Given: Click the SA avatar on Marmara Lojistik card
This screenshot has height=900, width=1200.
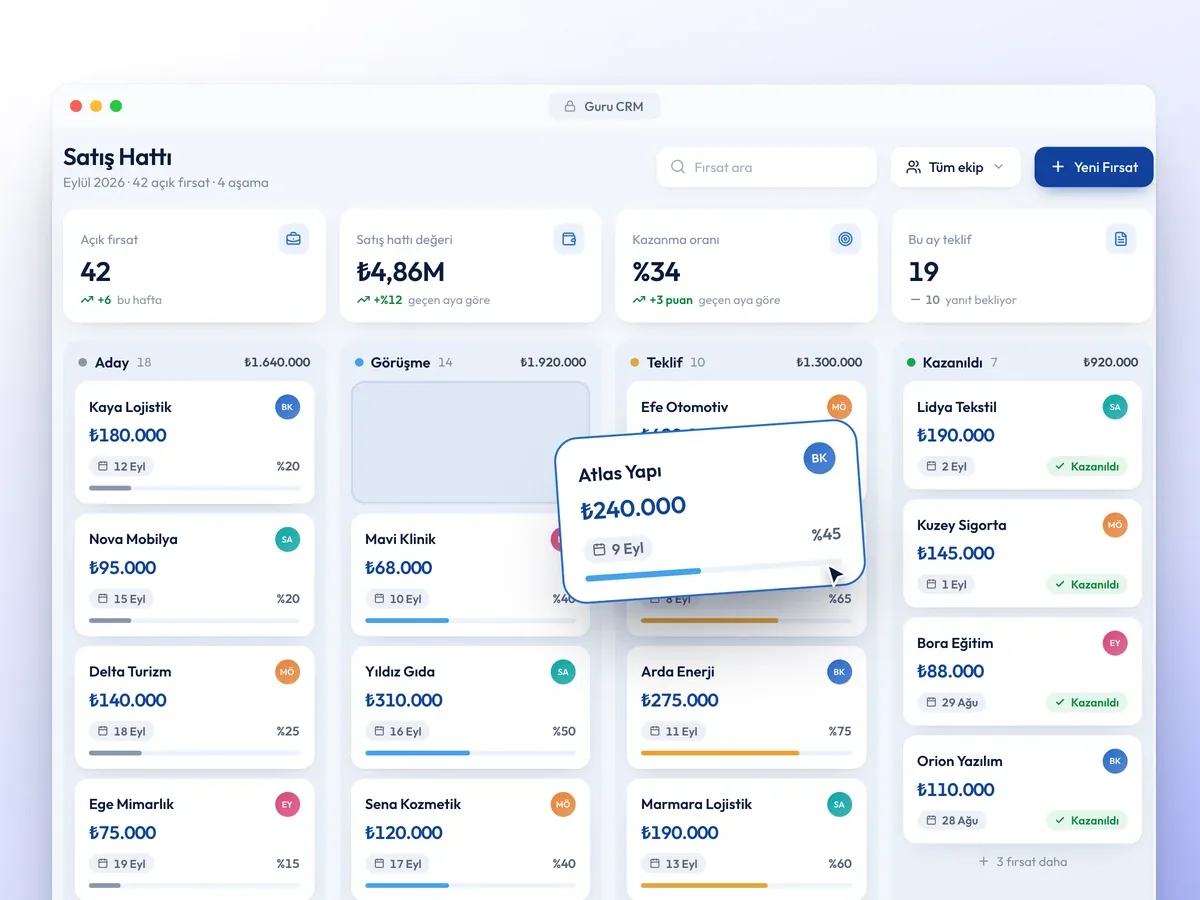Looking at the screenshot, I should [x=839, y=804].
